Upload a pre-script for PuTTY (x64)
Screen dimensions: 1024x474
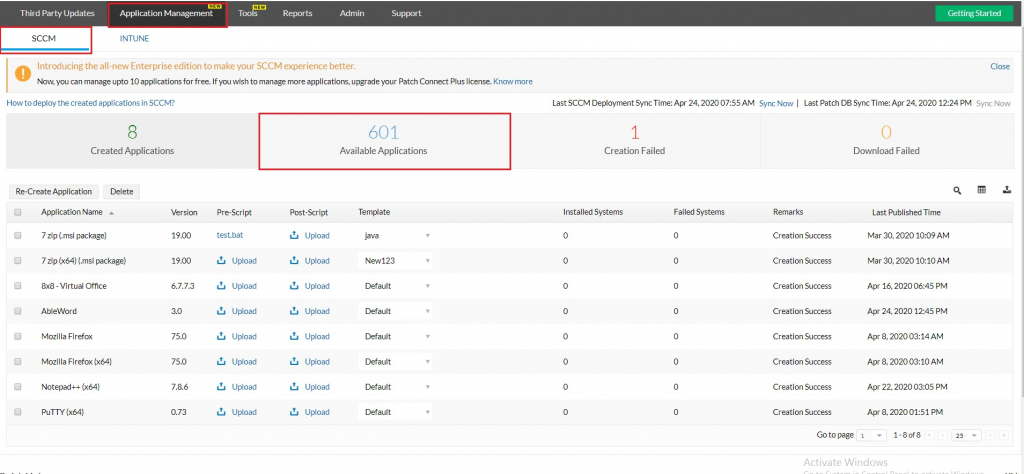tap(236, 412)
